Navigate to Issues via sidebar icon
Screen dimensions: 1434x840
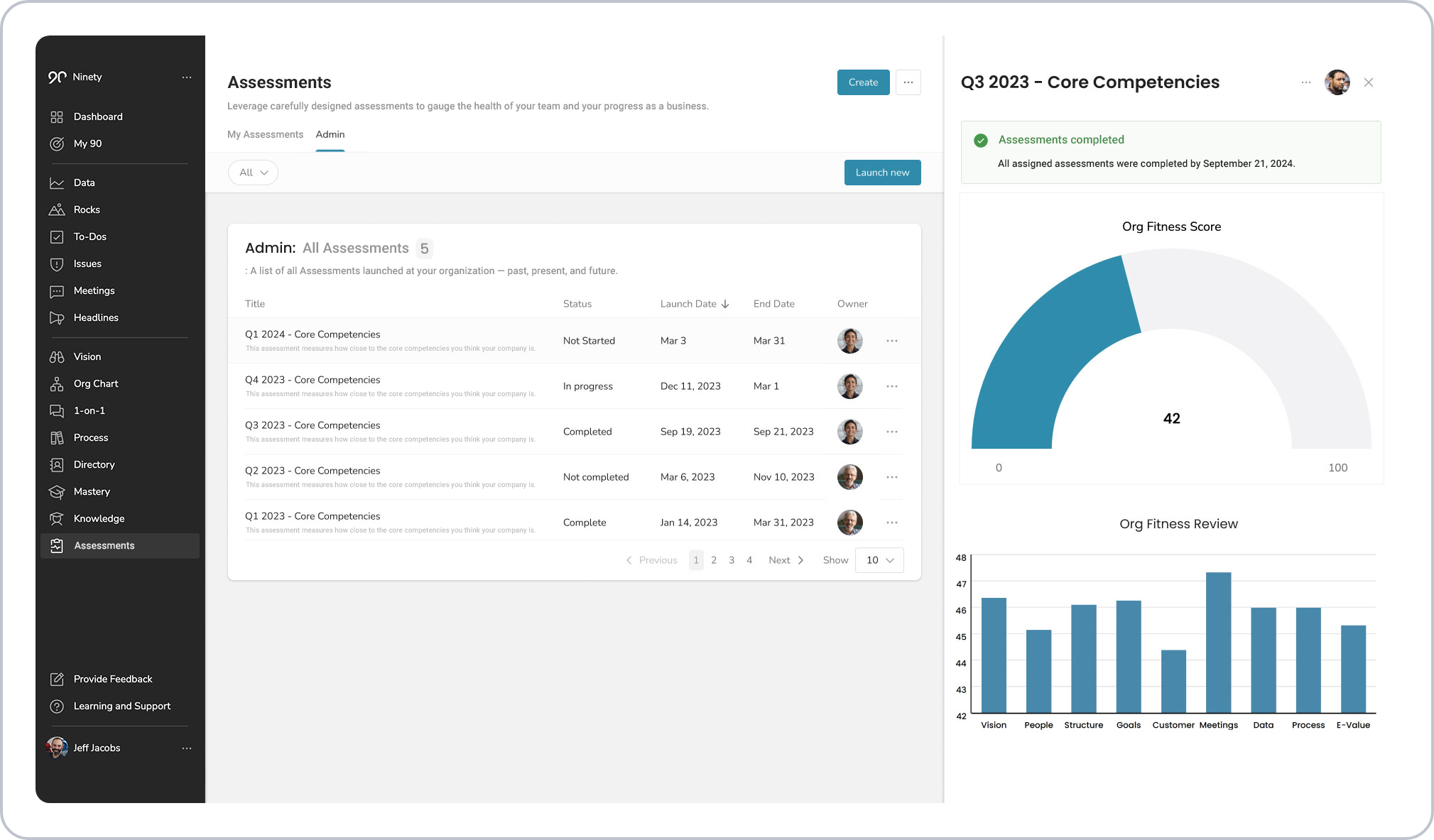click(x=58, y=263)
